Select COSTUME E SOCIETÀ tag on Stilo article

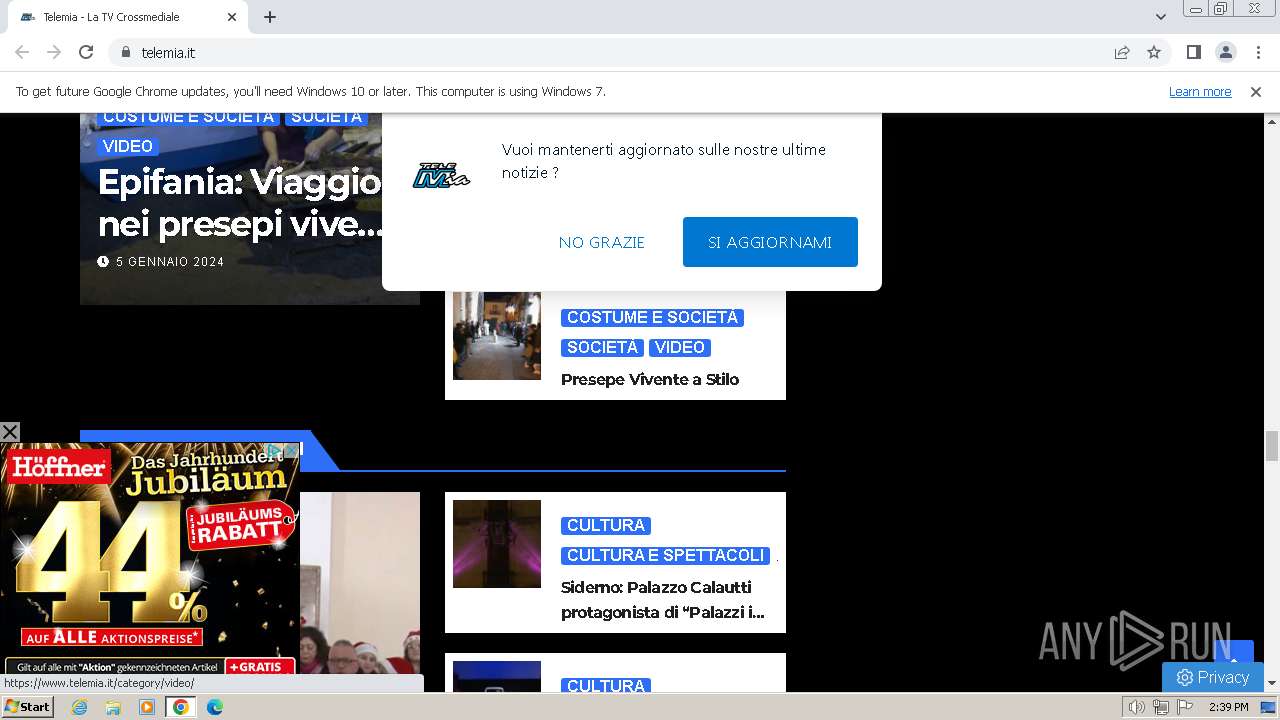[x=652, y=317]
